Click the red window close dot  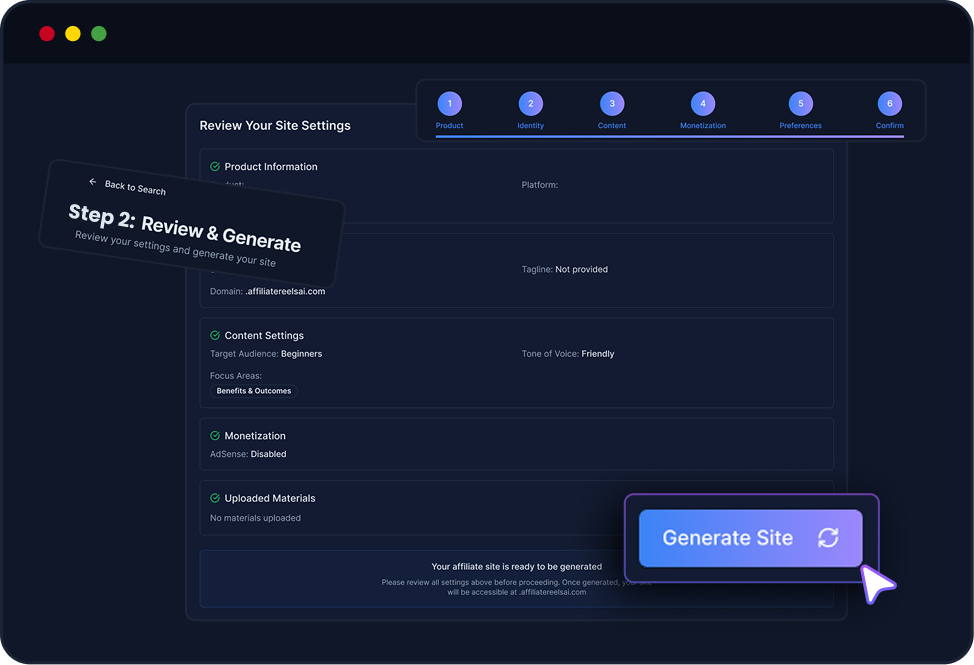click(47, 34)
